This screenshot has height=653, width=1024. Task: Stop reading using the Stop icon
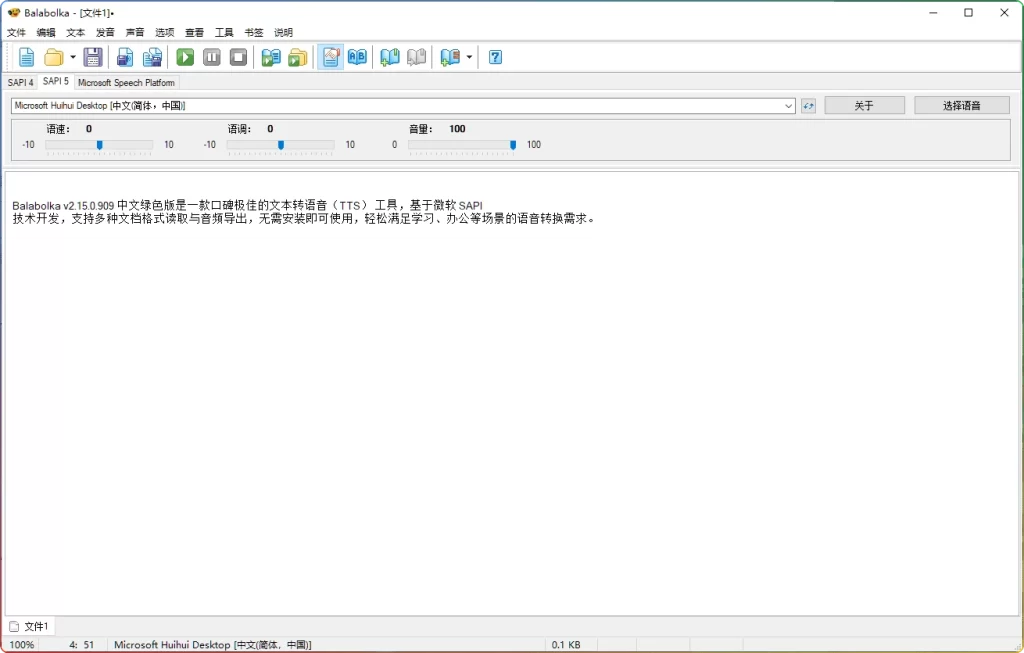click(x=239, y=57)
